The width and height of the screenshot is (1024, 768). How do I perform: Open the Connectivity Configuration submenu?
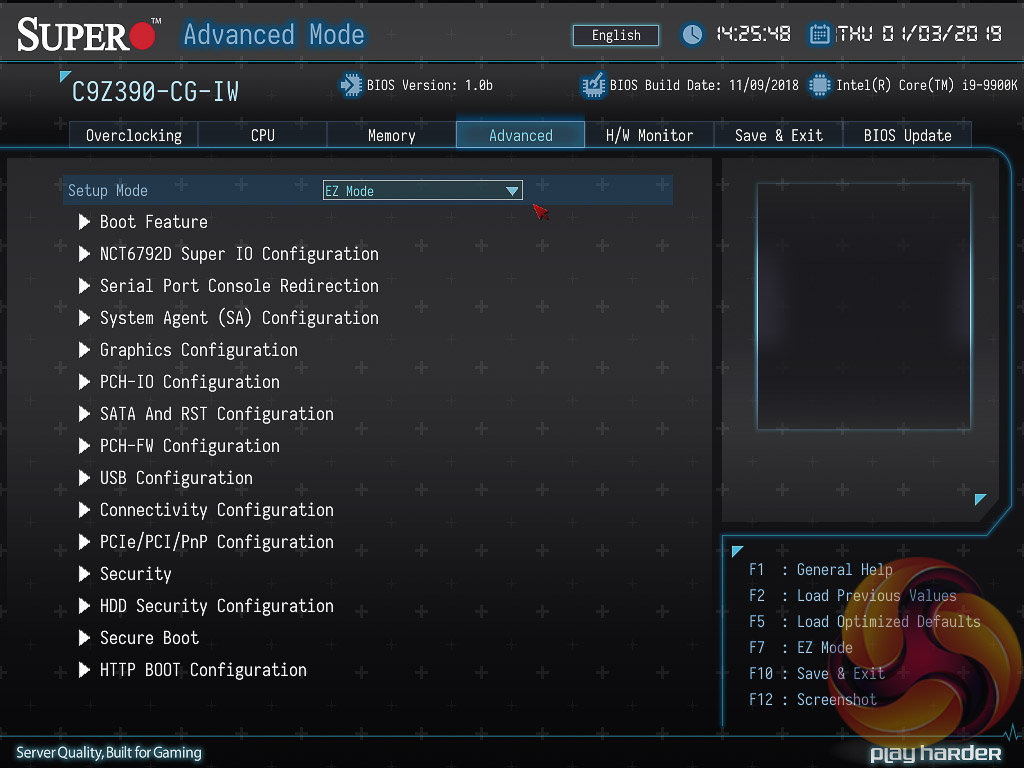(x=216, y=510)
